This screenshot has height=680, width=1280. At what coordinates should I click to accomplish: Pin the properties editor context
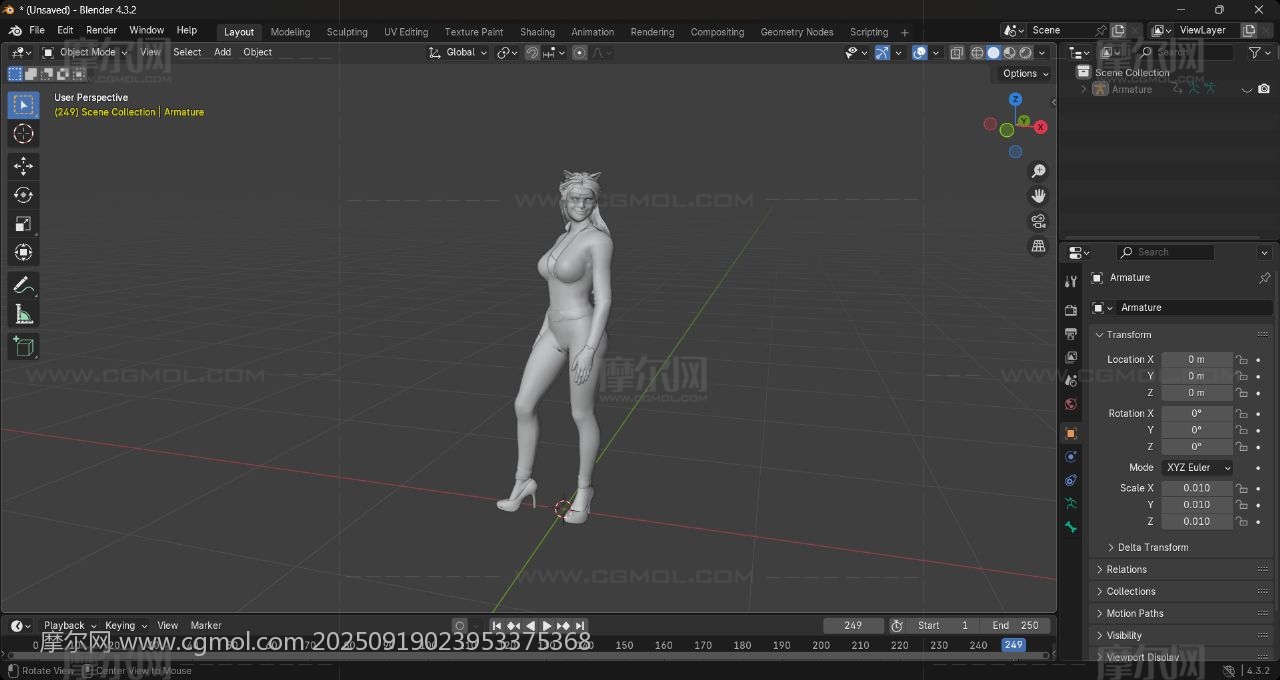(x=1264, y=278)
